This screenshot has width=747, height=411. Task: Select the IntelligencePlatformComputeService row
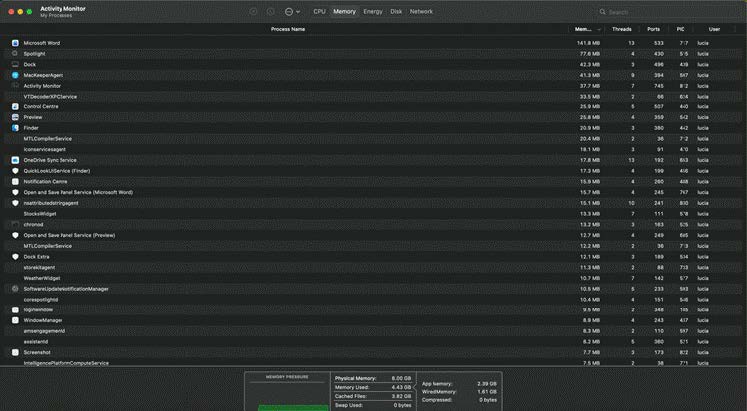point(374,363)
